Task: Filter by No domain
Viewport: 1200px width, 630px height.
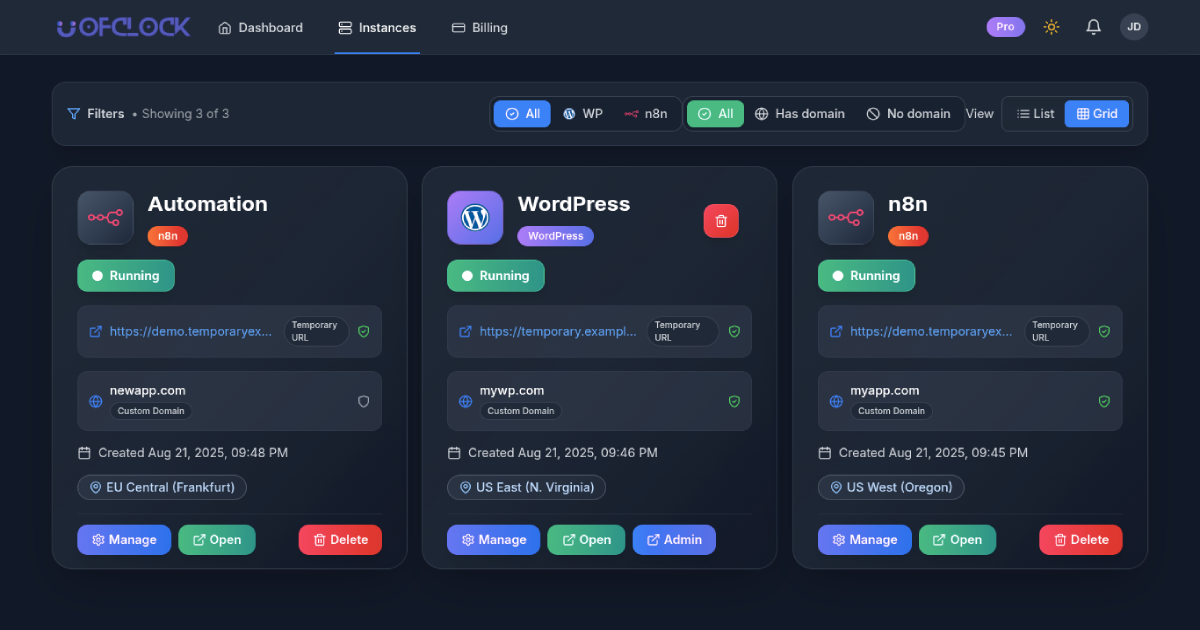Action: click(x=908, y=114)
